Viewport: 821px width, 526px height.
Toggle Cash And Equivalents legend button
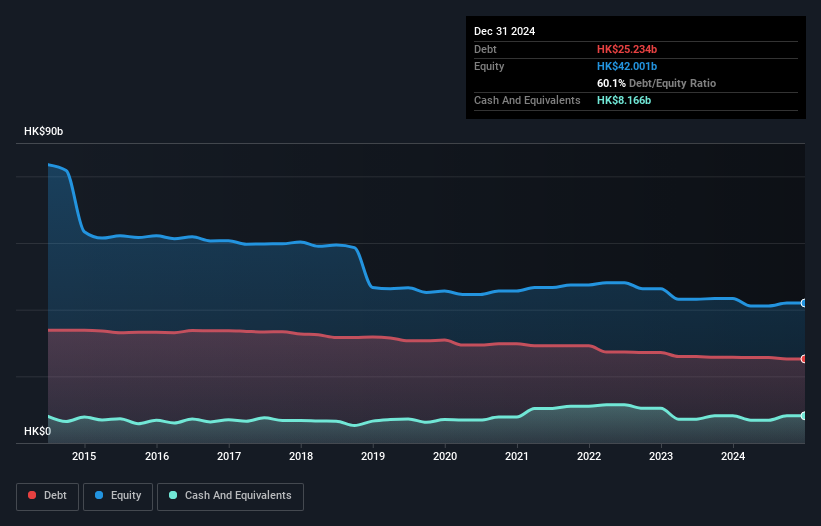(x=230, y=496)
